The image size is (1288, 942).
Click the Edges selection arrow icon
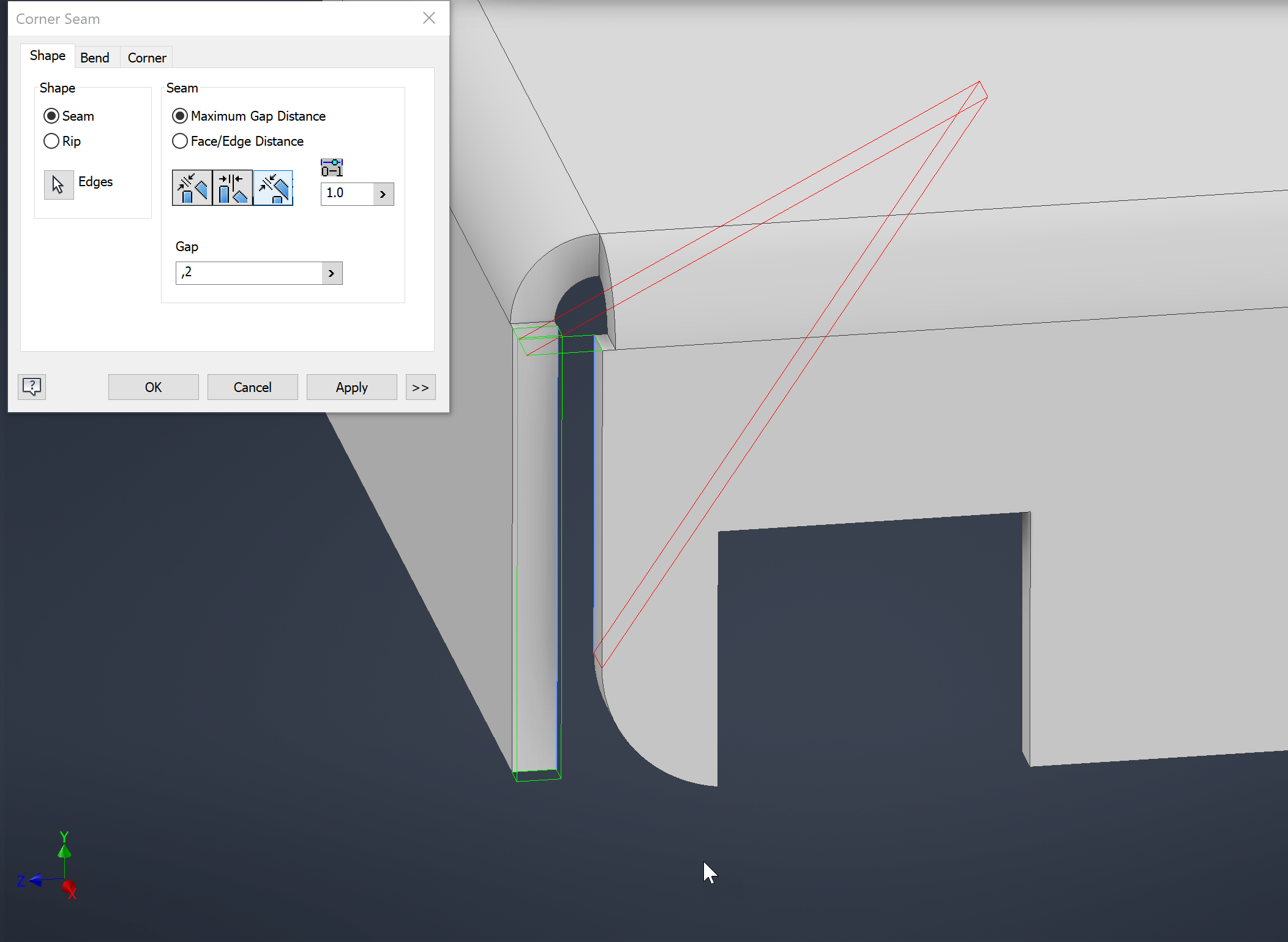click(x=59, y=184)
